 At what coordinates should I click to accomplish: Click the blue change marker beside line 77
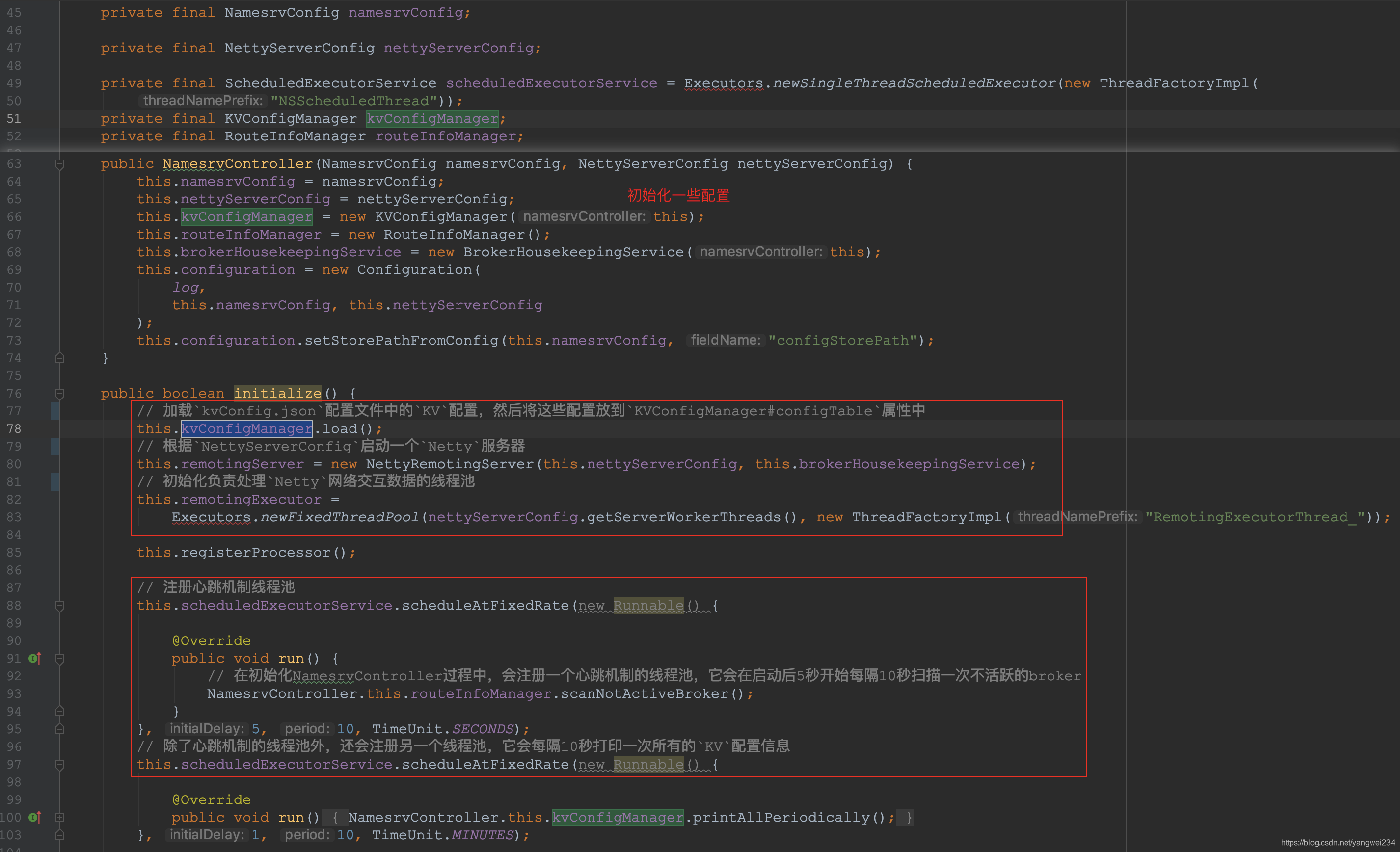(x=55, y=411)
